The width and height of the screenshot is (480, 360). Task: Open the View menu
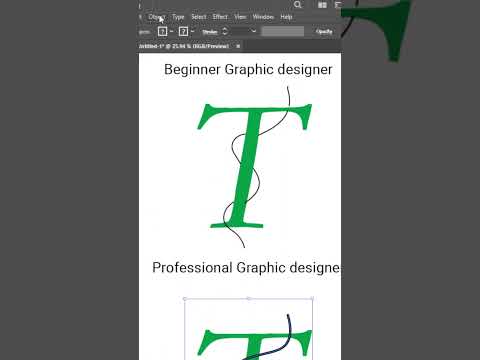240,17
